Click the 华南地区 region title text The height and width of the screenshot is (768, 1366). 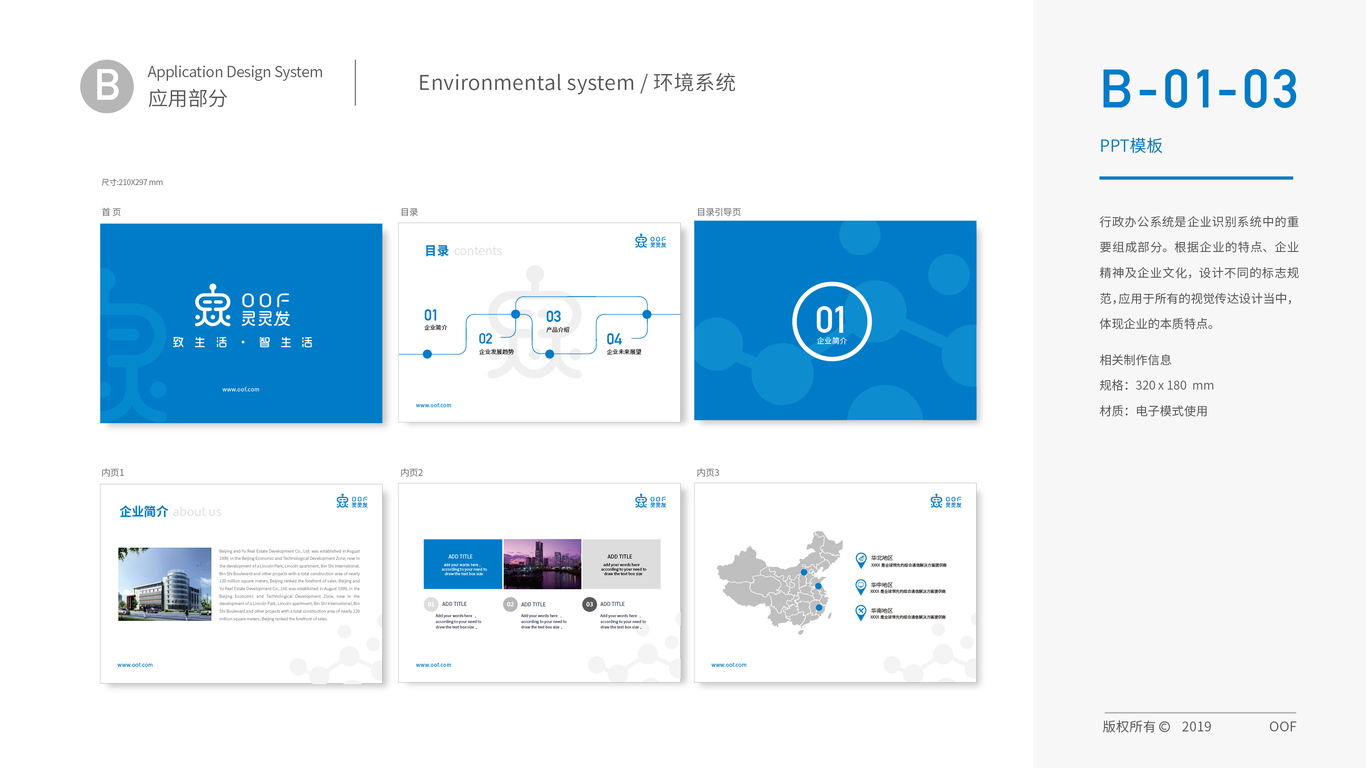881,610
